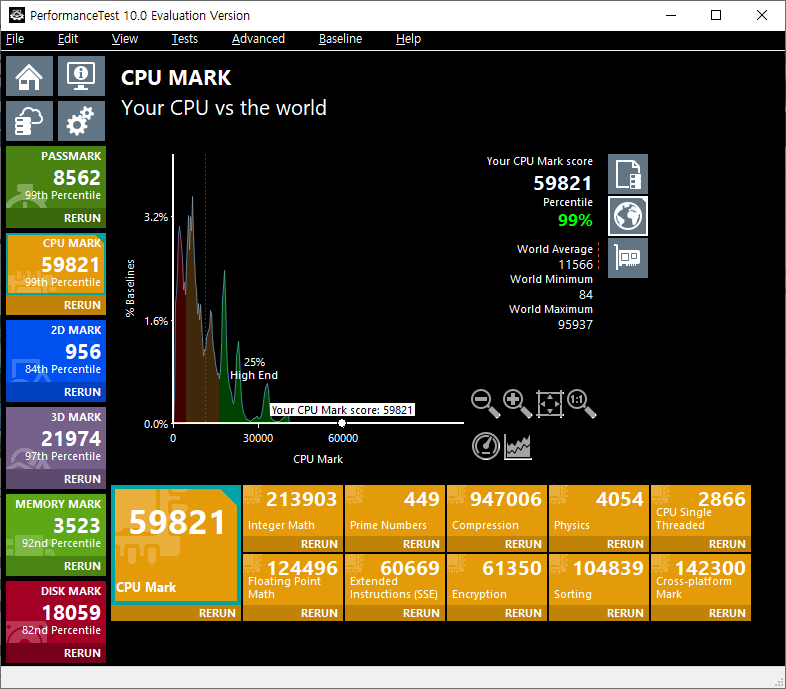Select the Memory Mark 3523 tile
The width and height of the screenshot is (786, 689).
click(56, 525)
